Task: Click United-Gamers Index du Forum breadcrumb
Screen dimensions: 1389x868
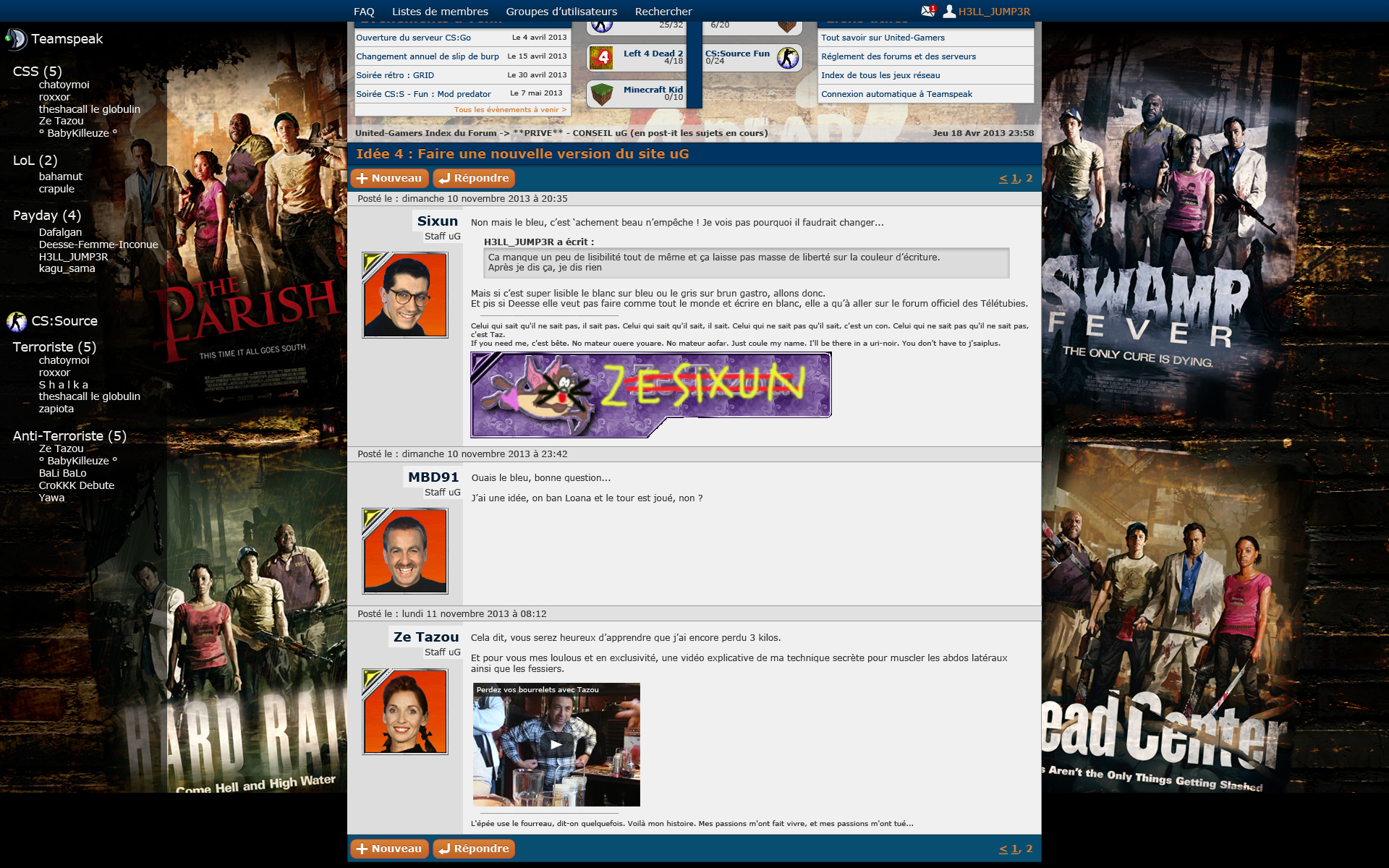Action: coord(425,133)
